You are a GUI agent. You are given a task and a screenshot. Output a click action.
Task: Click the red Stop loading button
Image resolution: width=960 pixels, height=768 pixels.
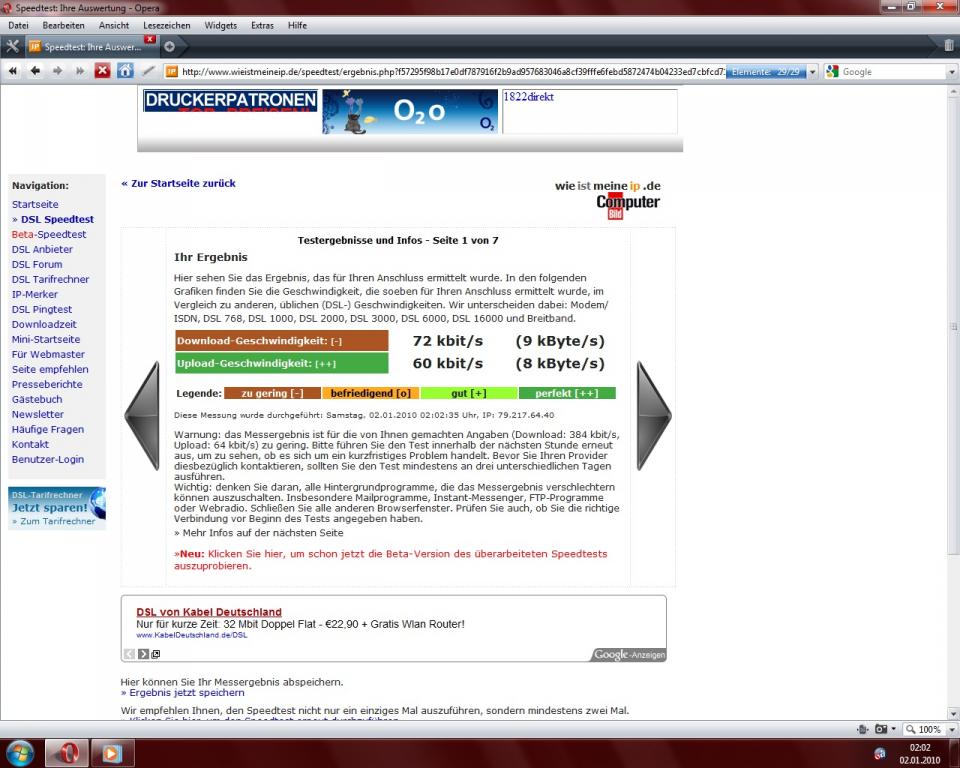click(x=102, y=71)
